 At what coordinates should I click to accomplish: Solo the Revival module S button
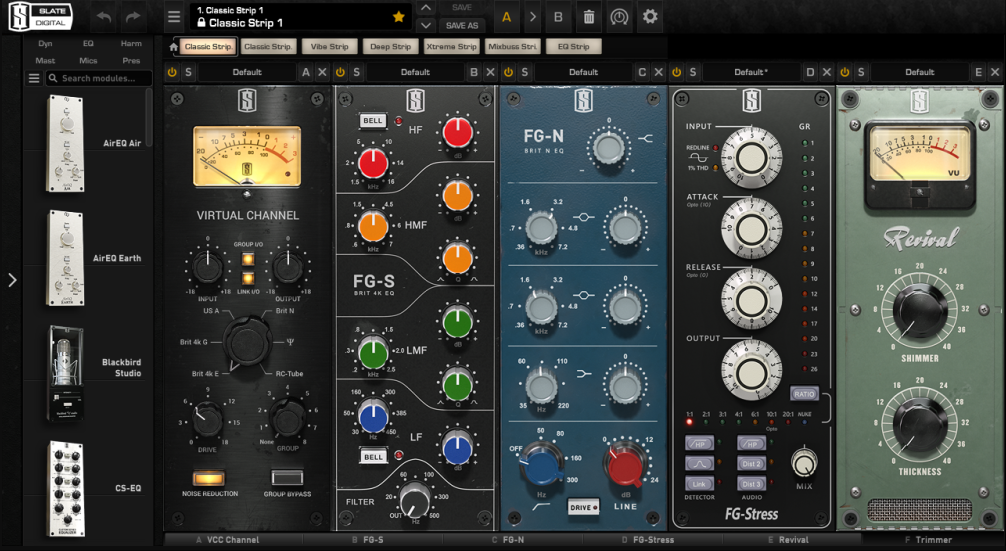[860, 72]
